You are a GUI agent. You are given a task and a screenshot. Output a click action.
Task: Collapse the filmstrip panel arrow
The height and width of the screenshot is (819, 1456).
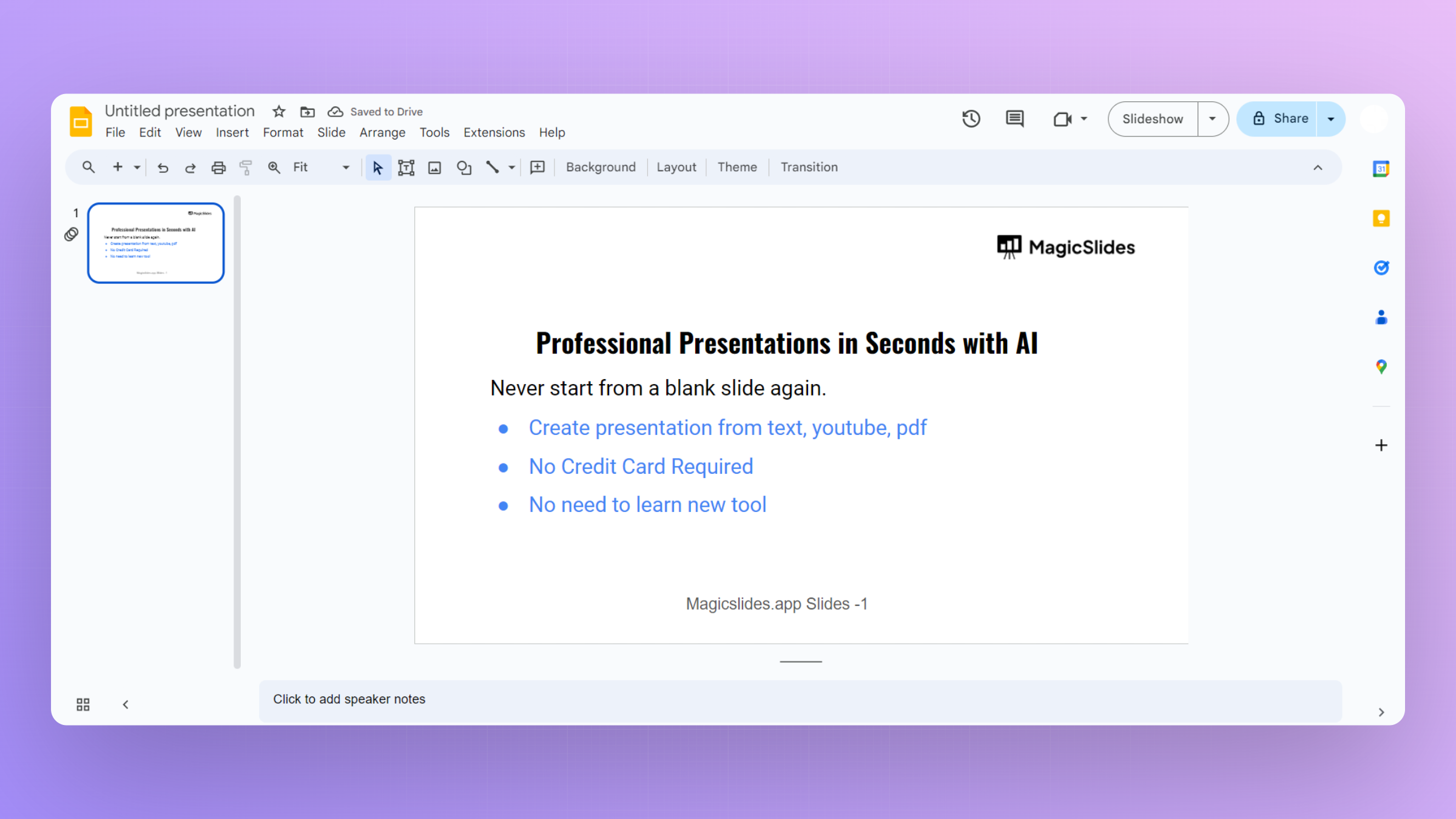(126, 704)
